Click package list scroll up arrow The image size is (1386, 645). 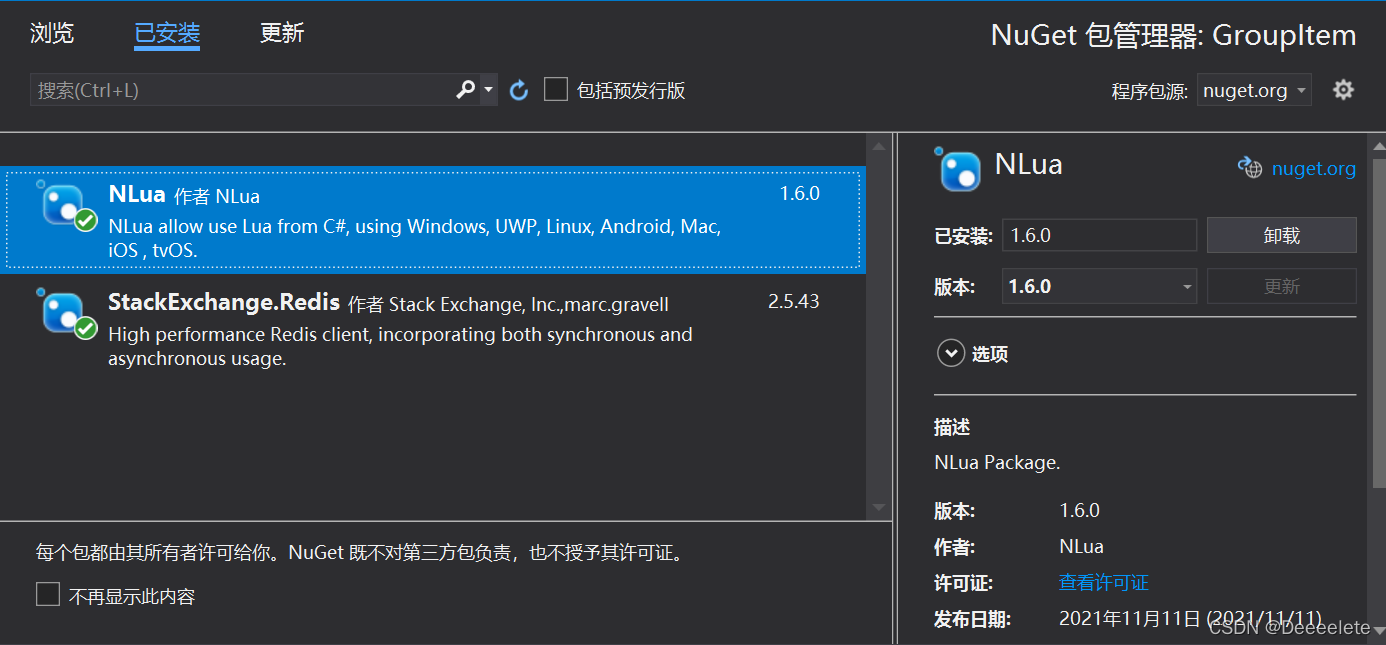tap(879, 146)
